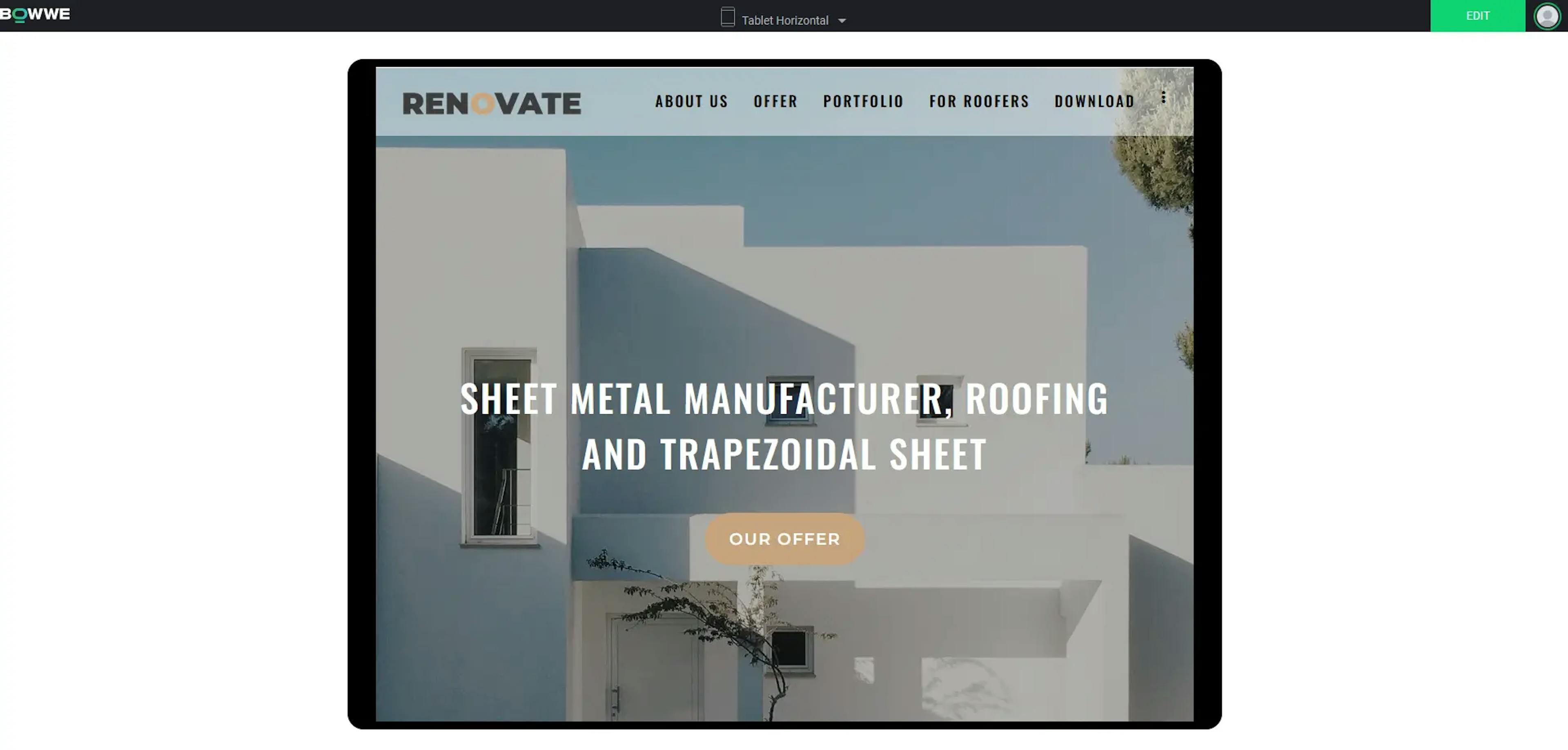This screenshot has height=750, width=1568.
Task: Expand the PORTFOLIO navigation menu item
Action: click(863, 100)
